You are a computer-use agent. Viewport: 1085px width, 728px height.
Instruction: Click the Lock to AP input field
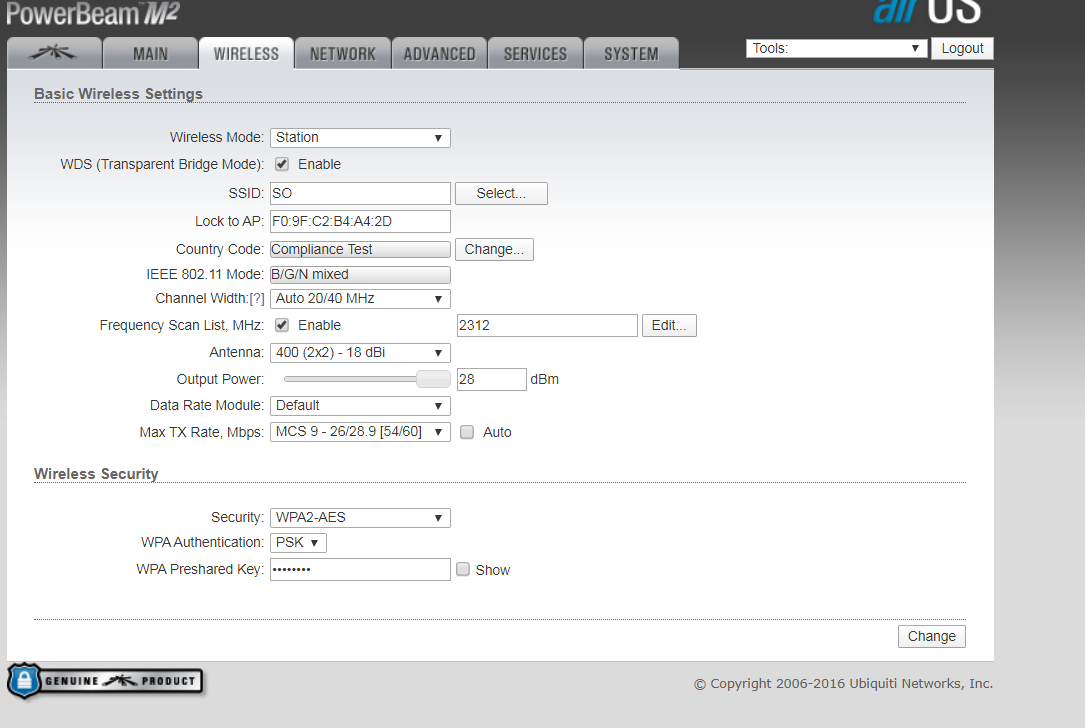(360, 221)
